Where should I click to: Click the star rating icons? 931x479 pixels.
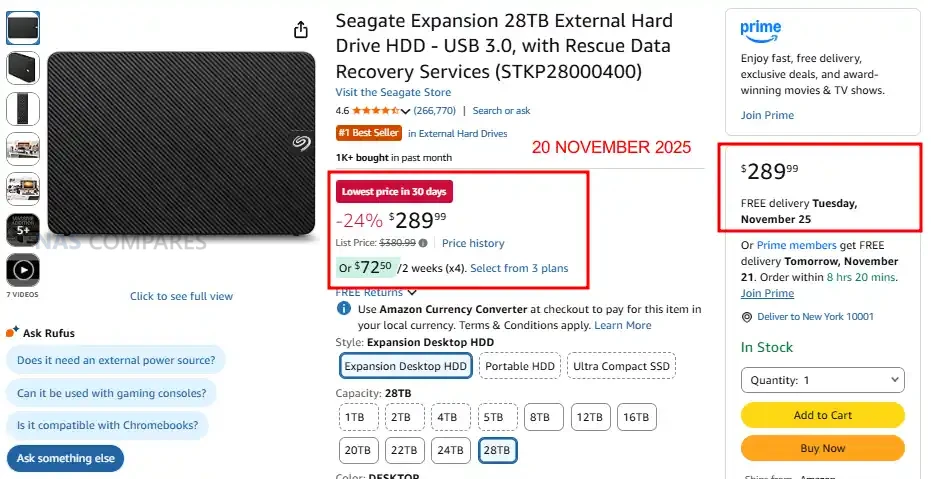375,111
